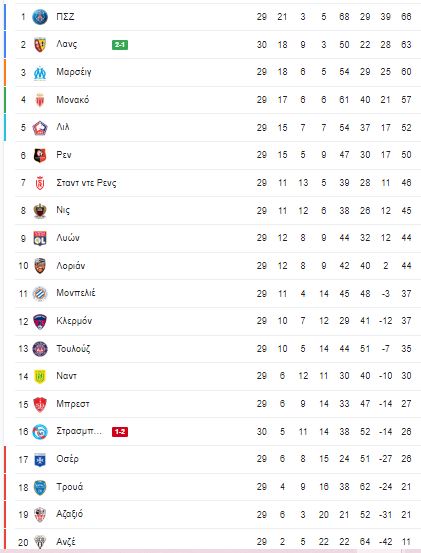Image resolution: width=421 pixels, height=553 pixels.
Task: Click the ΠΣΖ club crest icon
Action: click(x=40, y=17)
